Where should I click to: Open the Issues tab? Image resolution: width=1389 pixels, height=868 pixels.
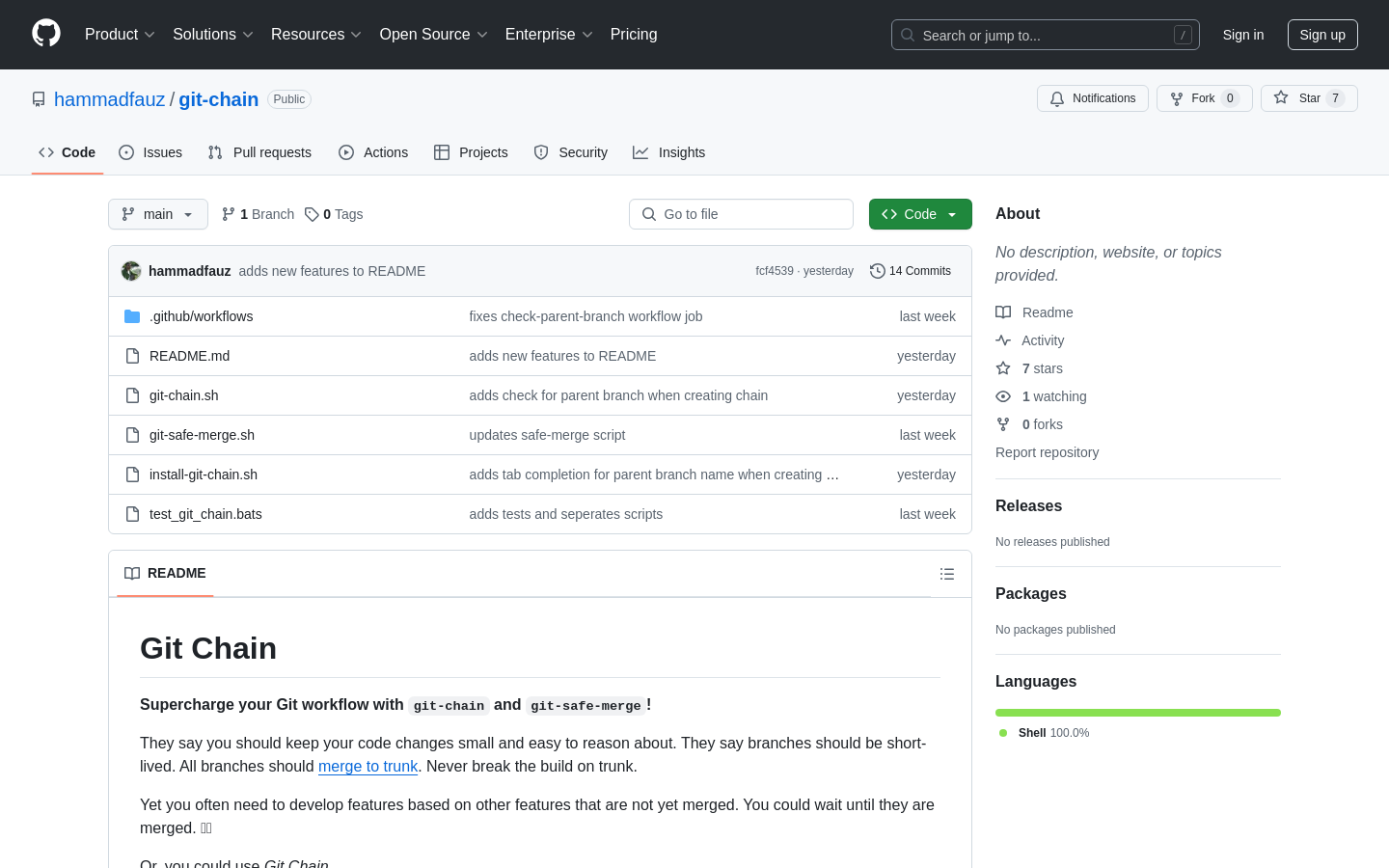pyautogui.click(x=150, y=152)
